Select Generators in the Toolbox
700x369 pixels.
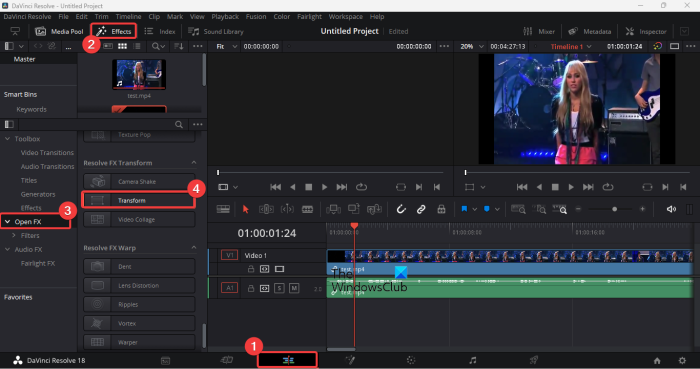[38, 194]
